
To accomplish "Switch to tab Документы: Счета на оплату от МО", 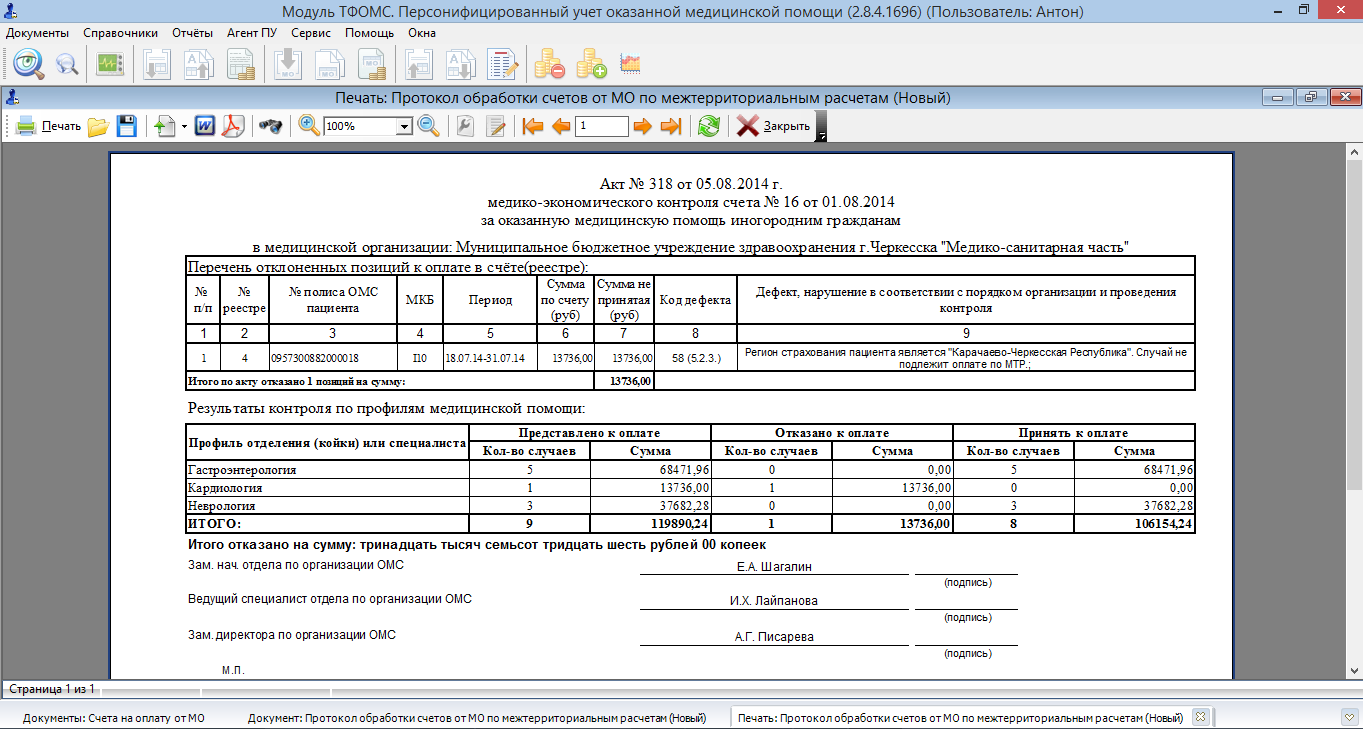I will pyautogui.click(x=113, y=718).
